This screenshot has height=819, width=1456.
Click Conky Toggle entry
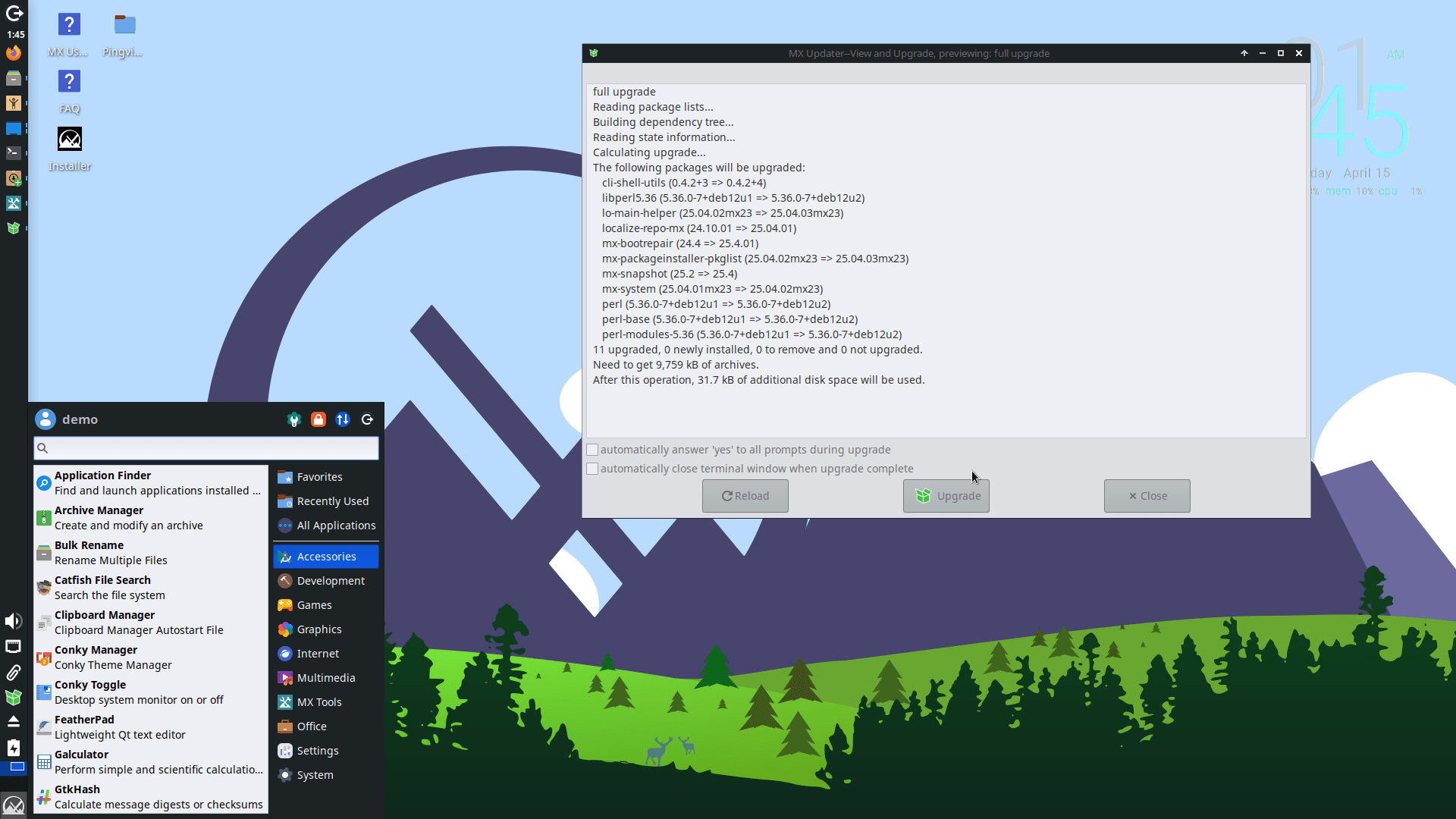[151, 692]
